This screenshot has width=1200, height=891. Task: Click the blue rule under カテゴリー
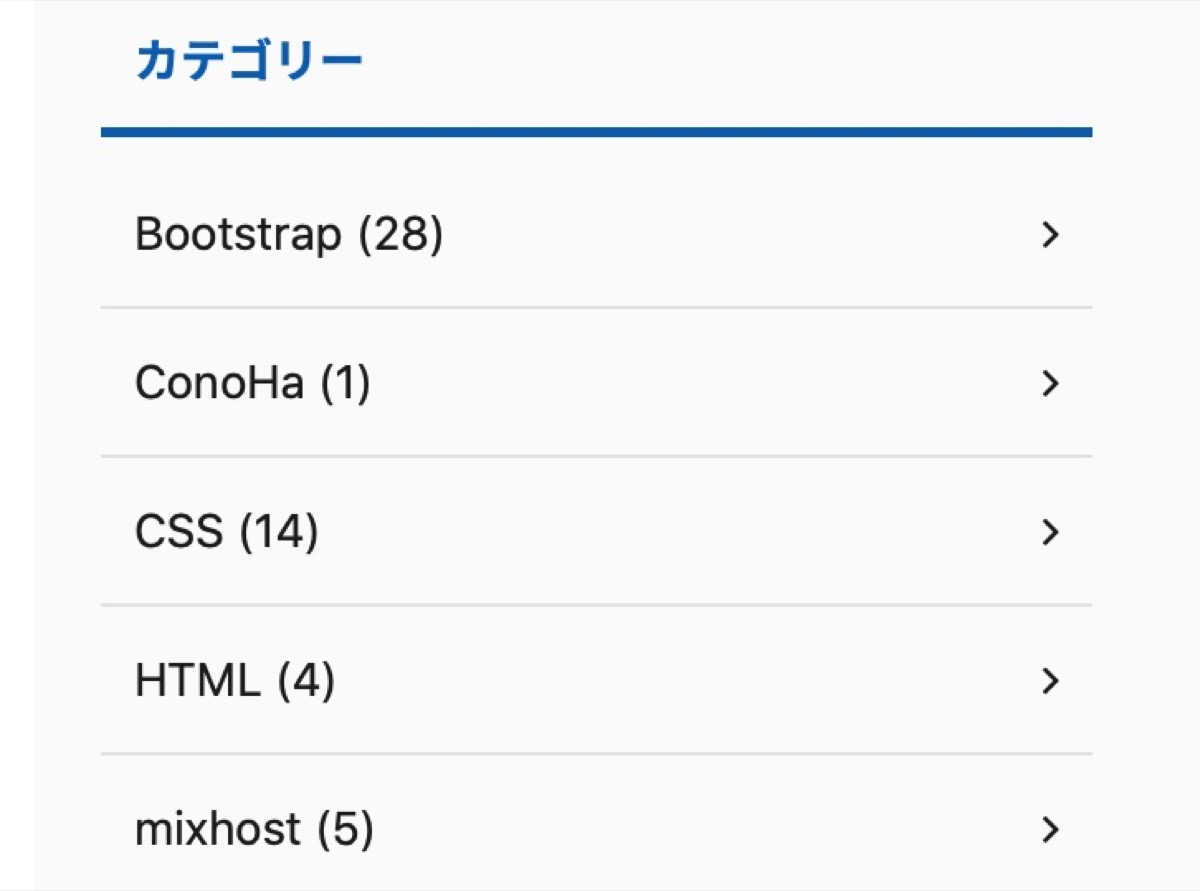point(596,132)
